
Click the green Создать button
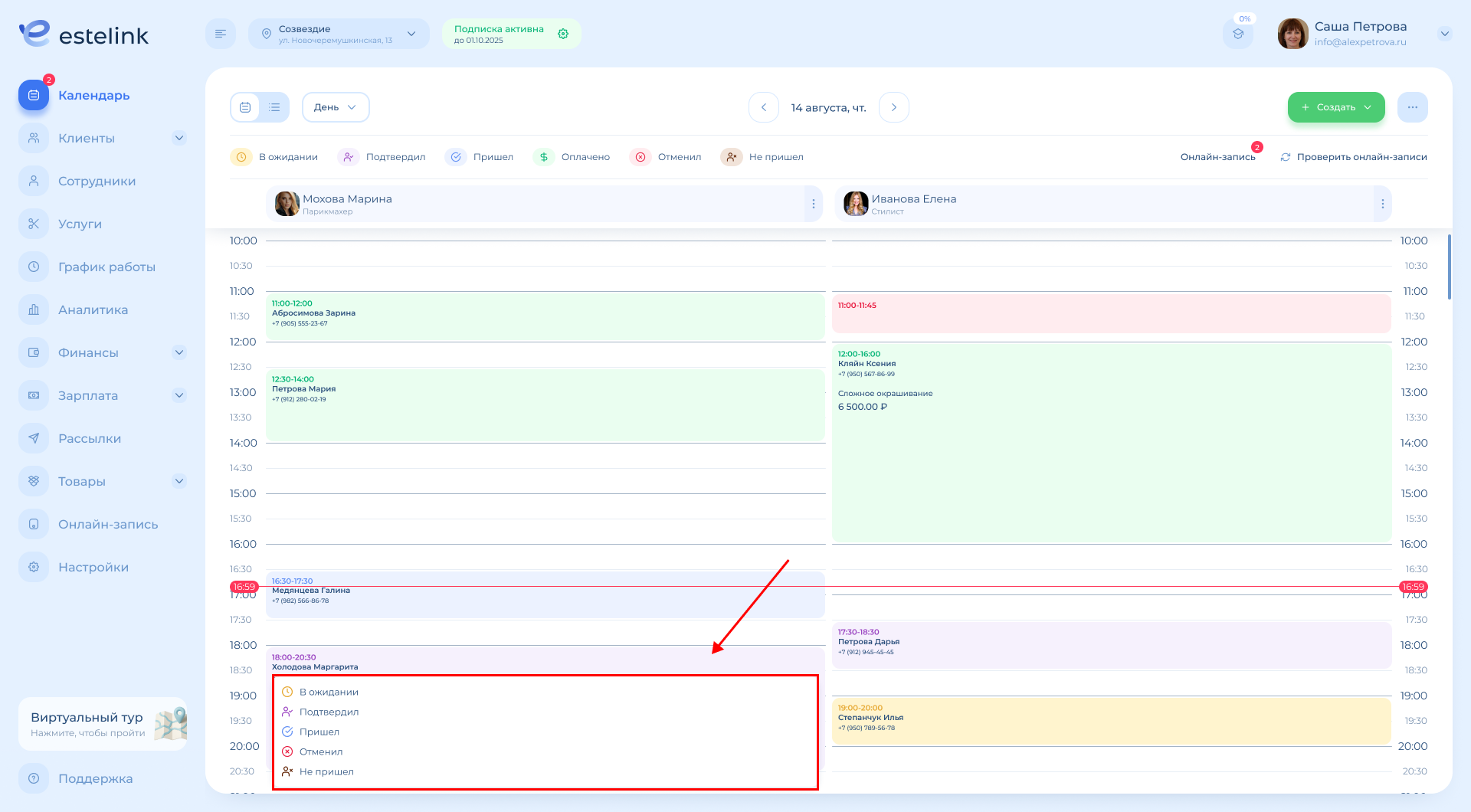(1335, 107)
